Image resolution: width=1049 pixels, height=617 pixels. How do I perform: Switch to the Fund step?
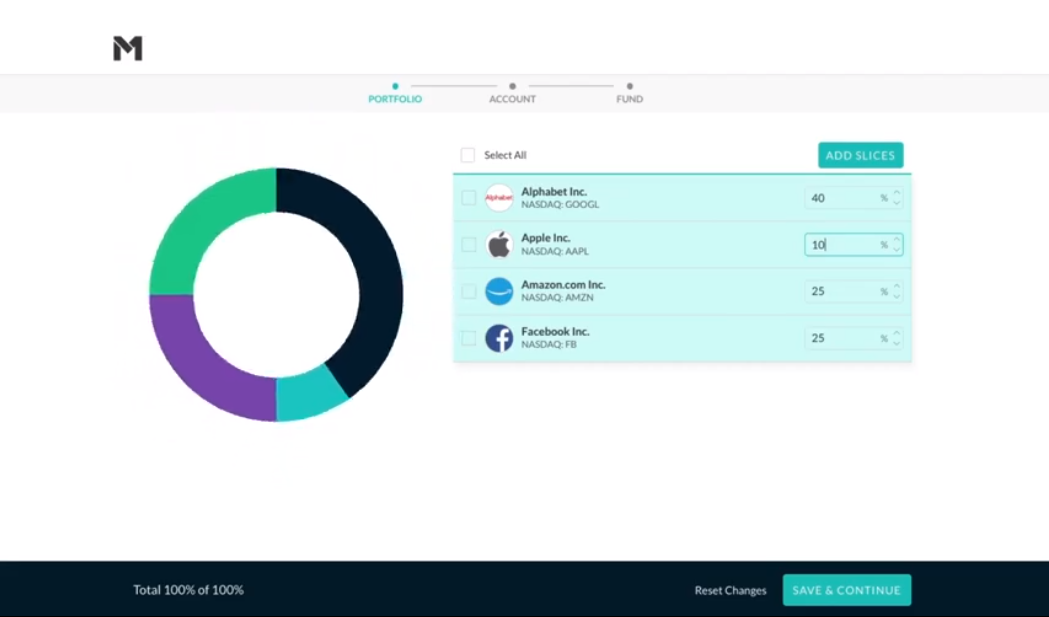click(629, 99)
